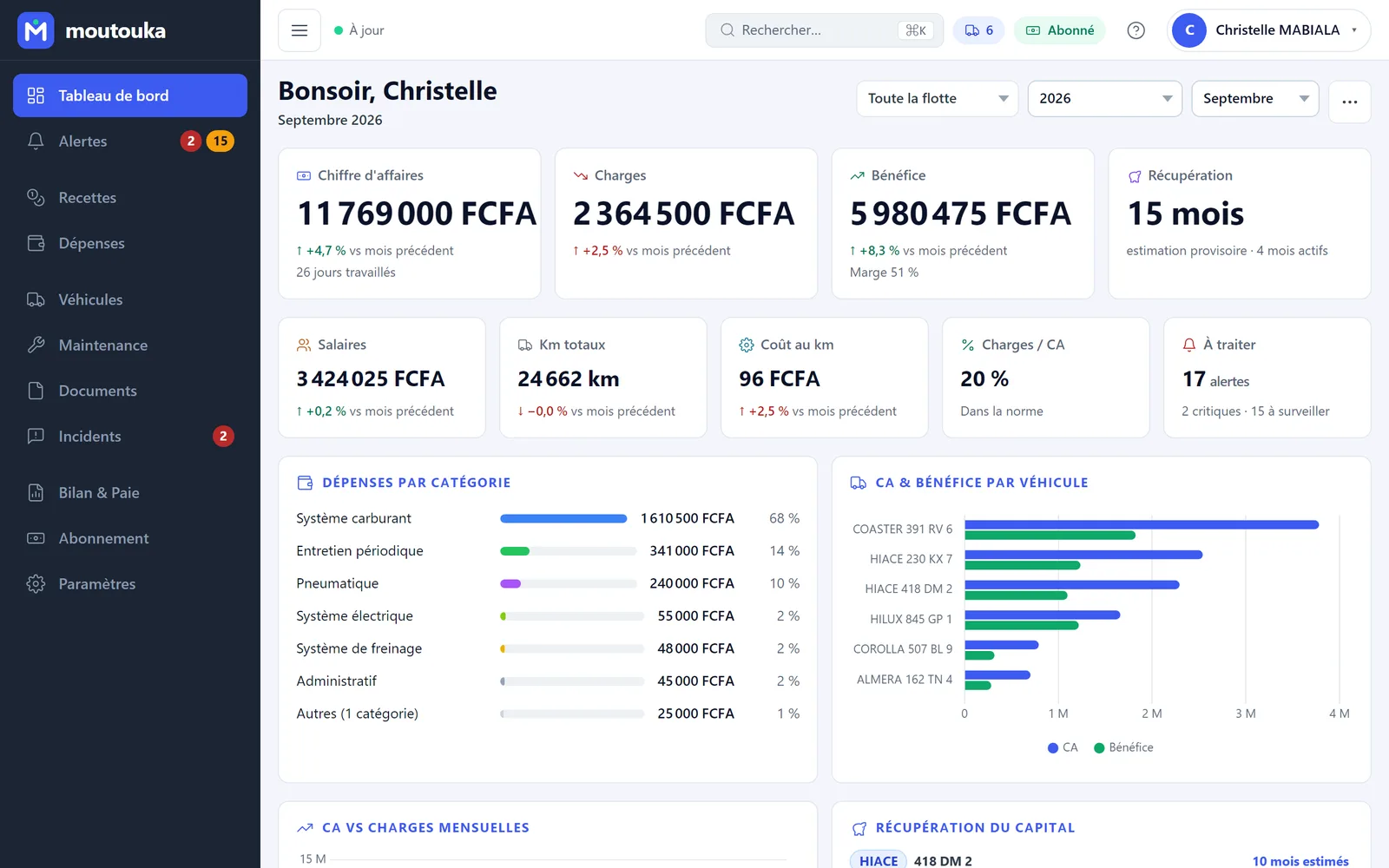Click the Dépenses par catégorie wallet icon
1389x868 pixels.
(x=305, y=483)
